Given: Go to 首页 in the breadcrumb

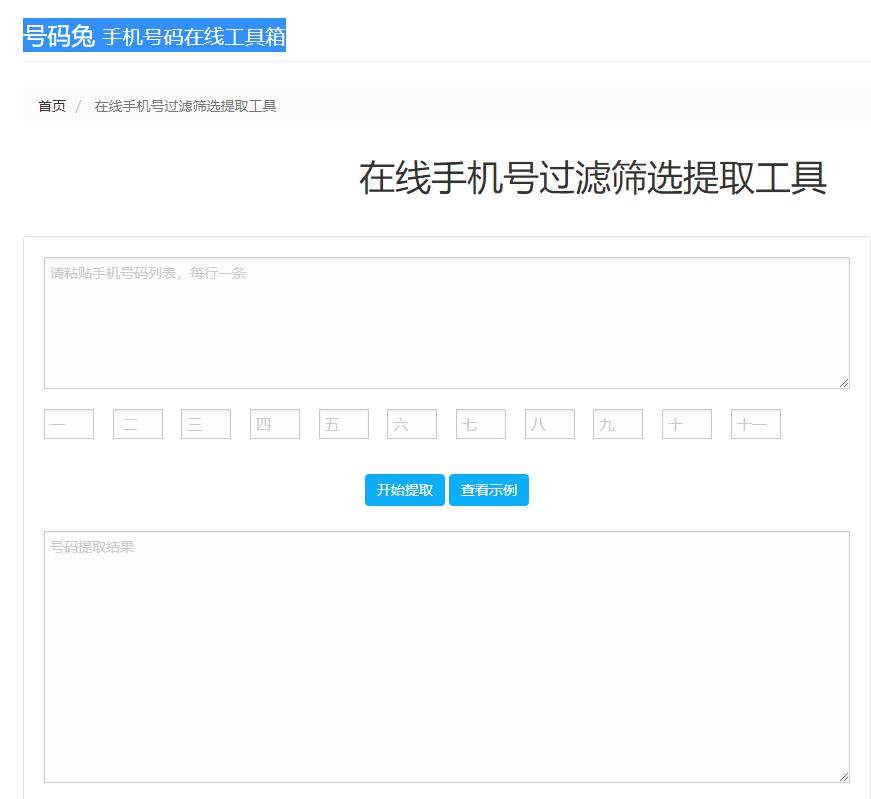Looking at the screenshot, I should click(52, 106).
